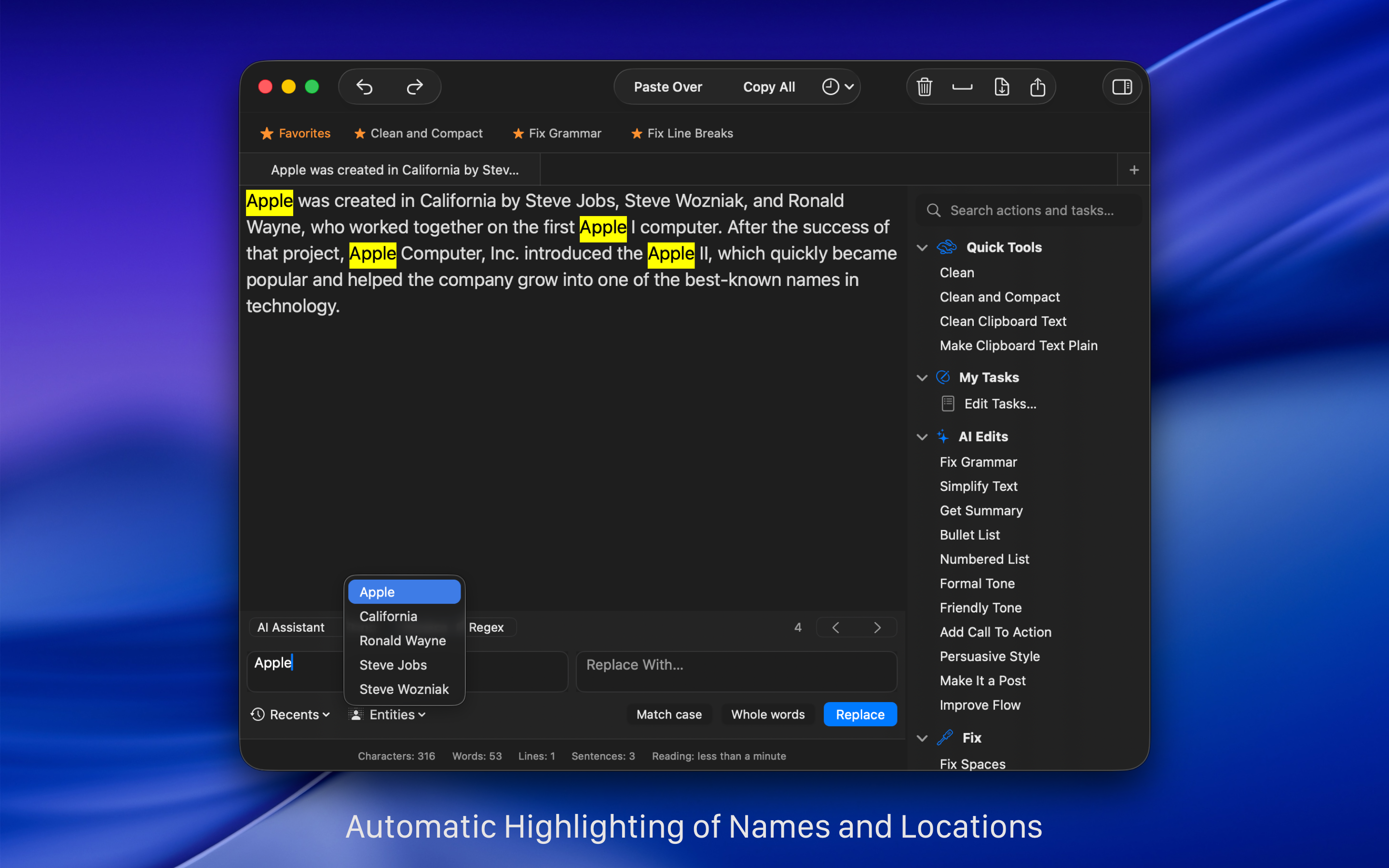
Task: Click the Copy All button
Action: pos(769,87)
